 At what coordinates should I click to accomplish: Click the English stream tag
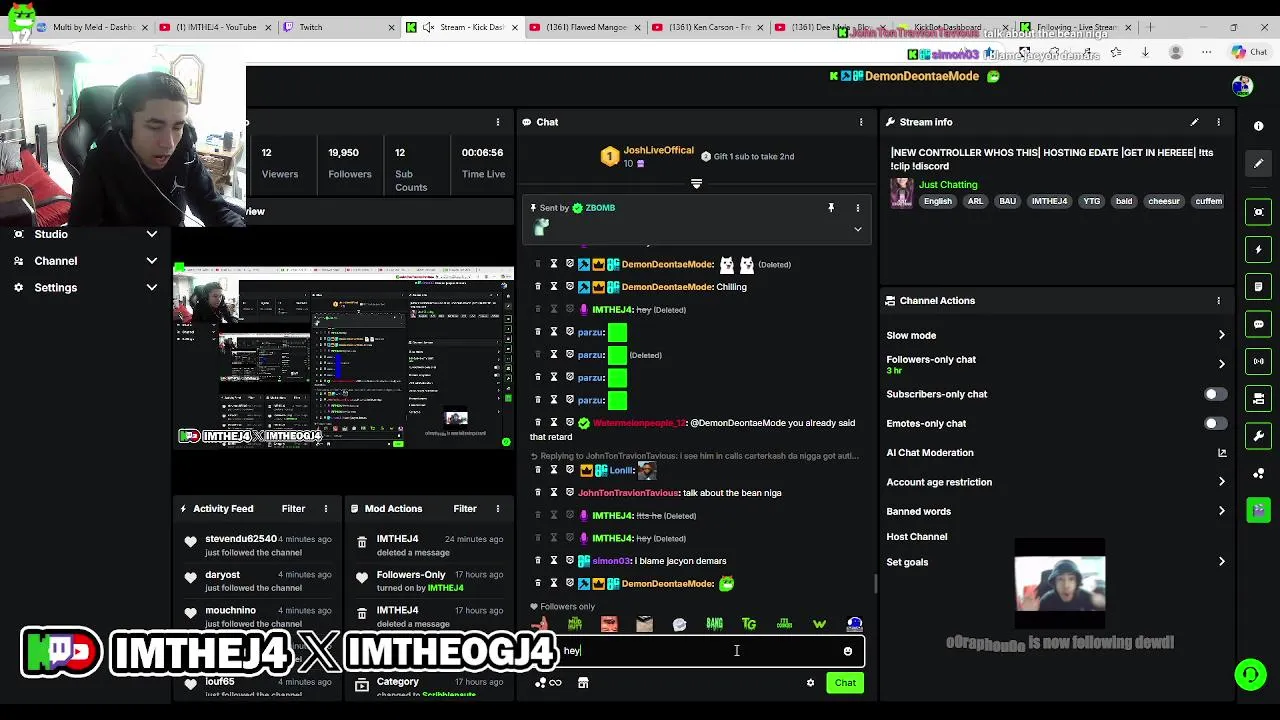(938, 201)
